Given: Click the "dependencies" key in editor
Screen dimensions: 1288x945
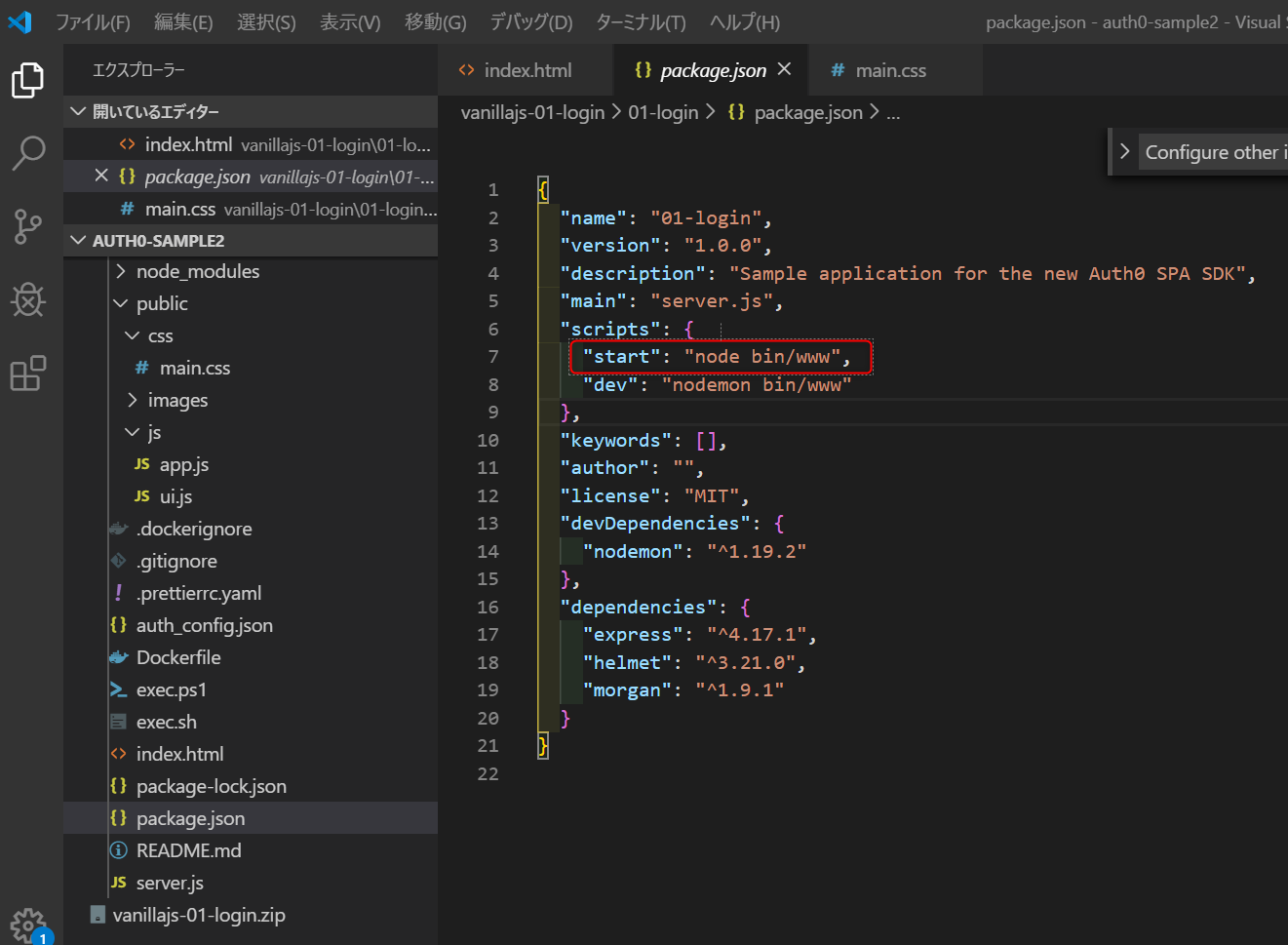Looking at the screenshot, I should pos(639,607).
